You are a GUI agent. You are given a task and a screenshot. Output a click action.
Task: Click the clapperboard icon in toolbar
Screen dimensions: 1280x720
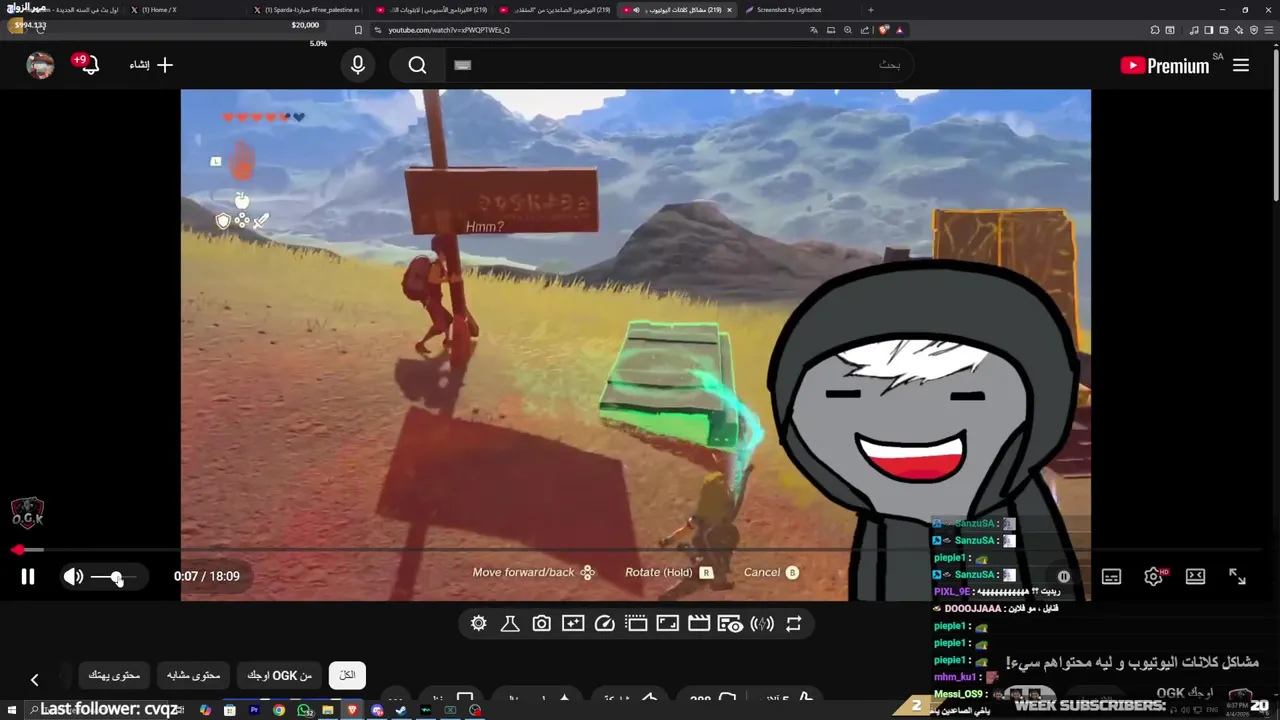point(699,623)
